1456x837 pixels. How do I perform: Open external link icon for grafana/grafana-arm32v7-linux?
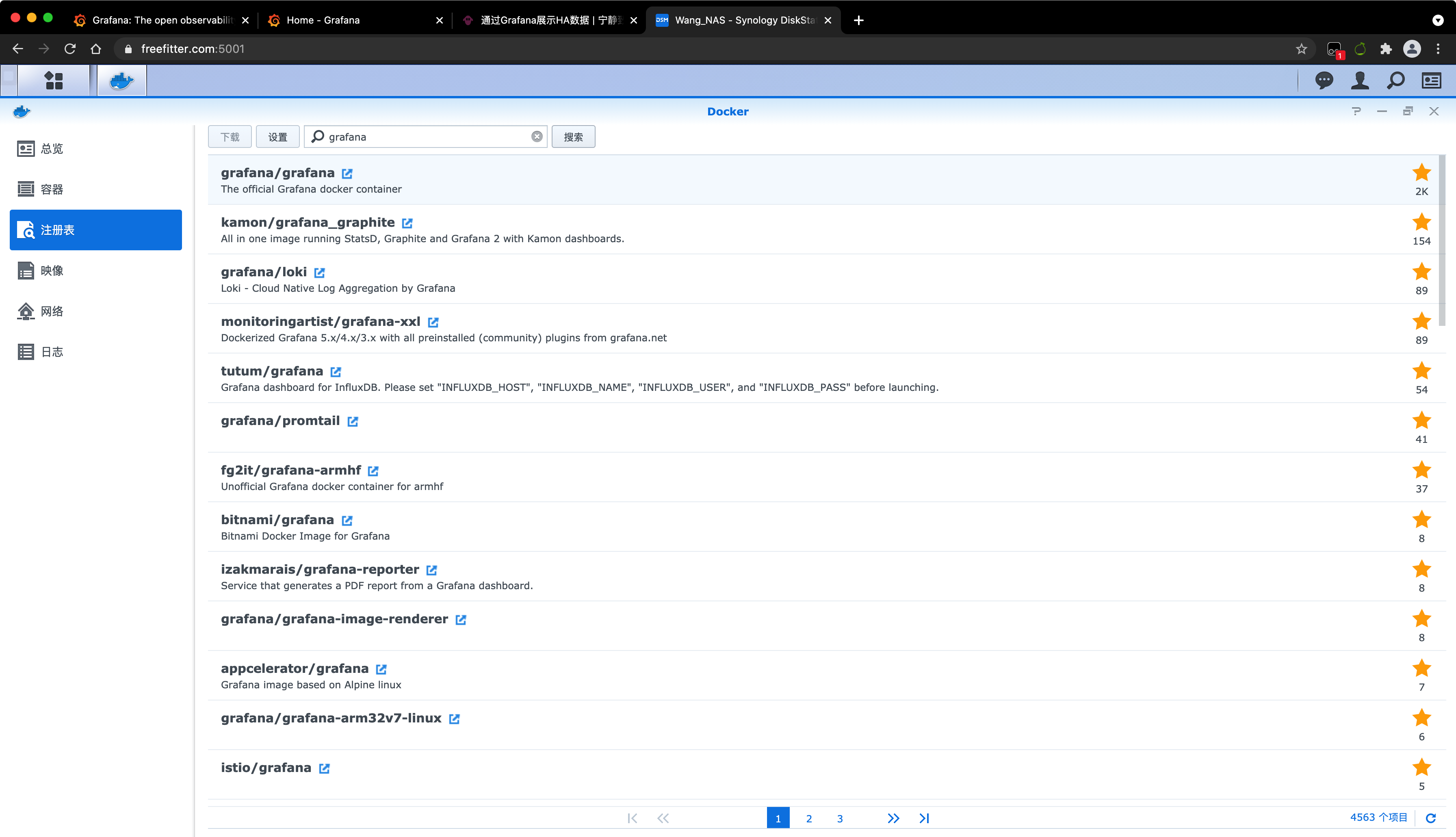point(455,719)
